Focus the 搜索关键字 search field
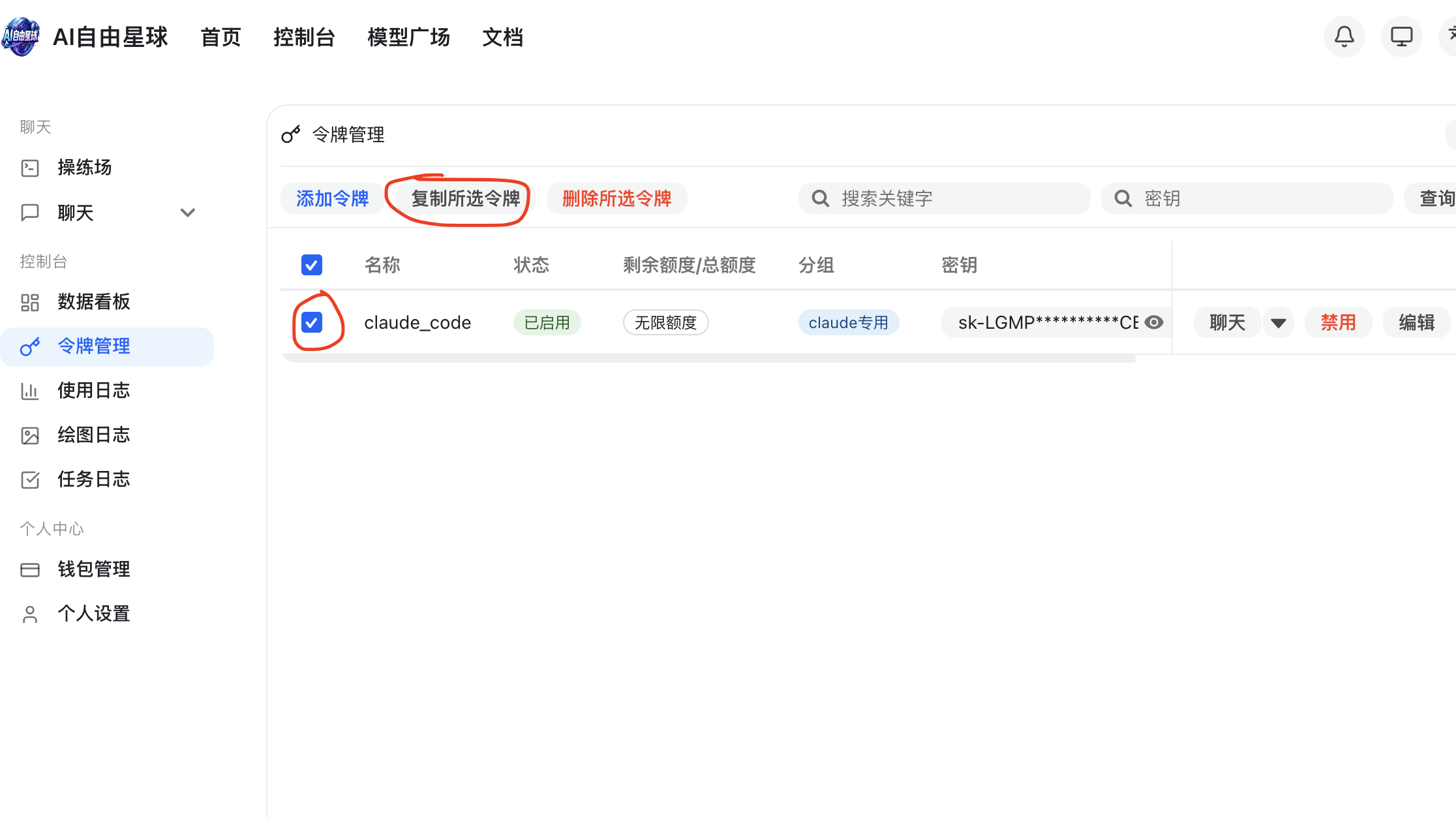Viewport: 1456px width, 818px height. tap(952, 198)
